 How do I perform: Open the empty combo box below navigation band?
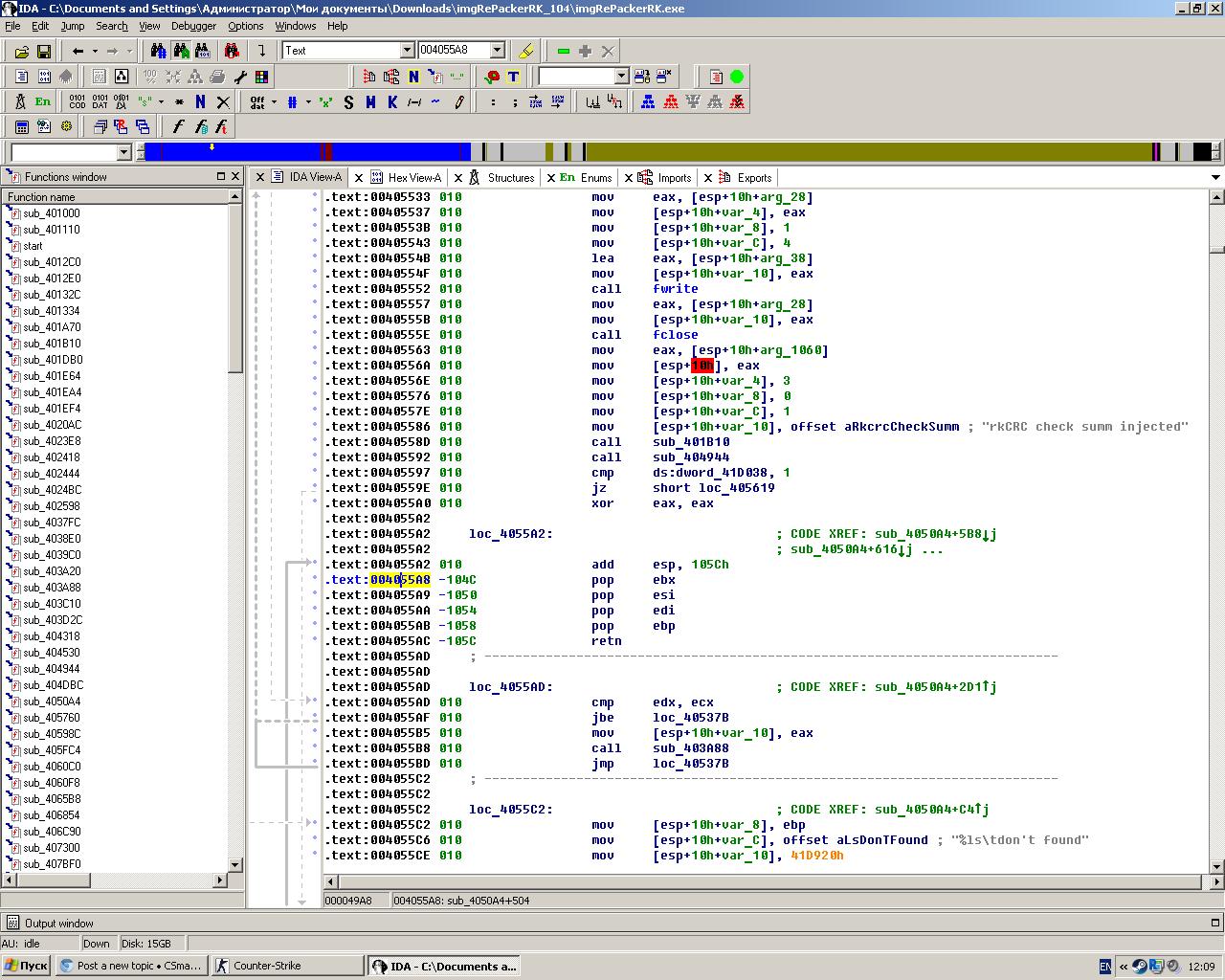(123, 152)
